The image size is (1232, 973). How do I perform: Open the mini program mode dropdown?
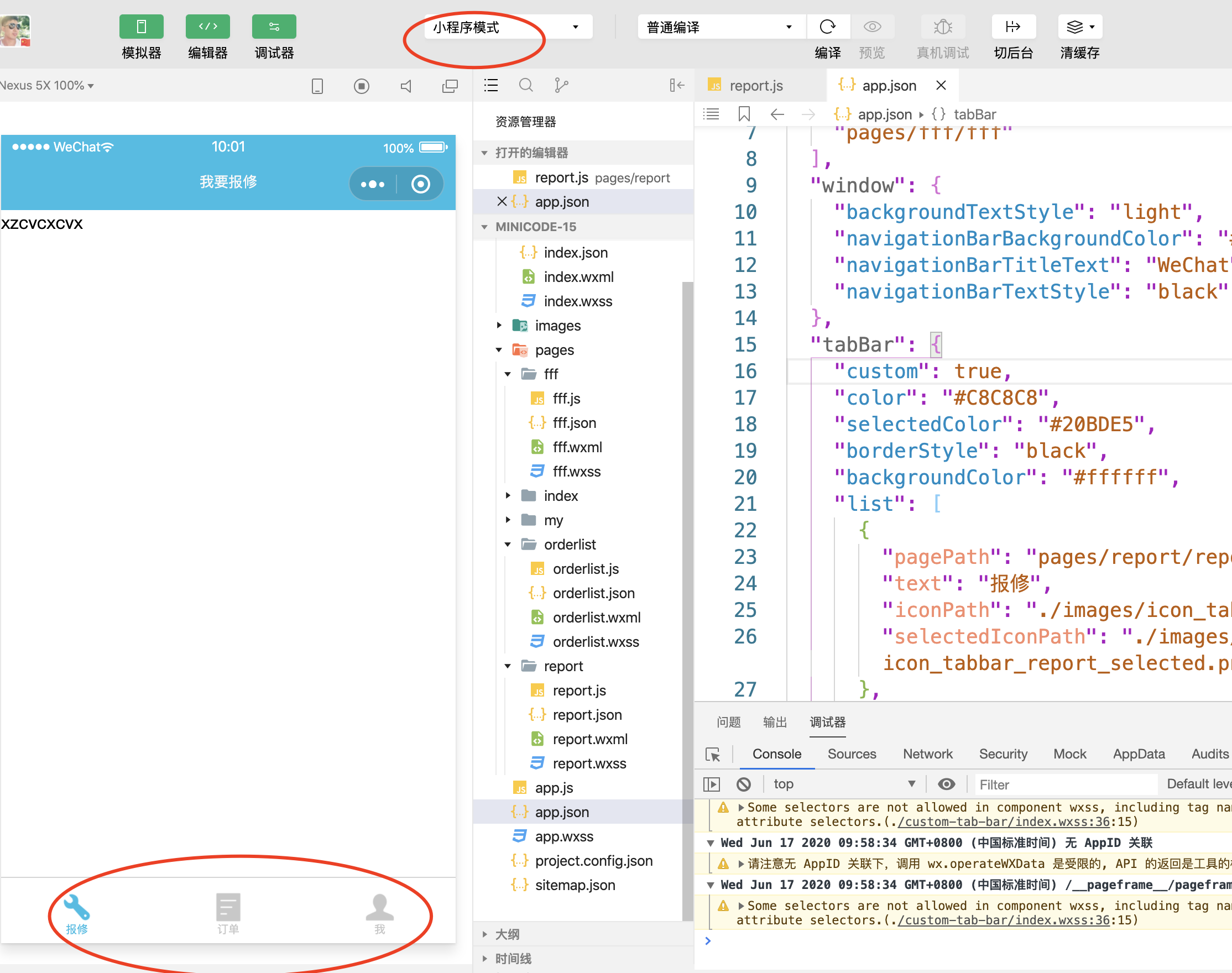(x=507, y=27)
